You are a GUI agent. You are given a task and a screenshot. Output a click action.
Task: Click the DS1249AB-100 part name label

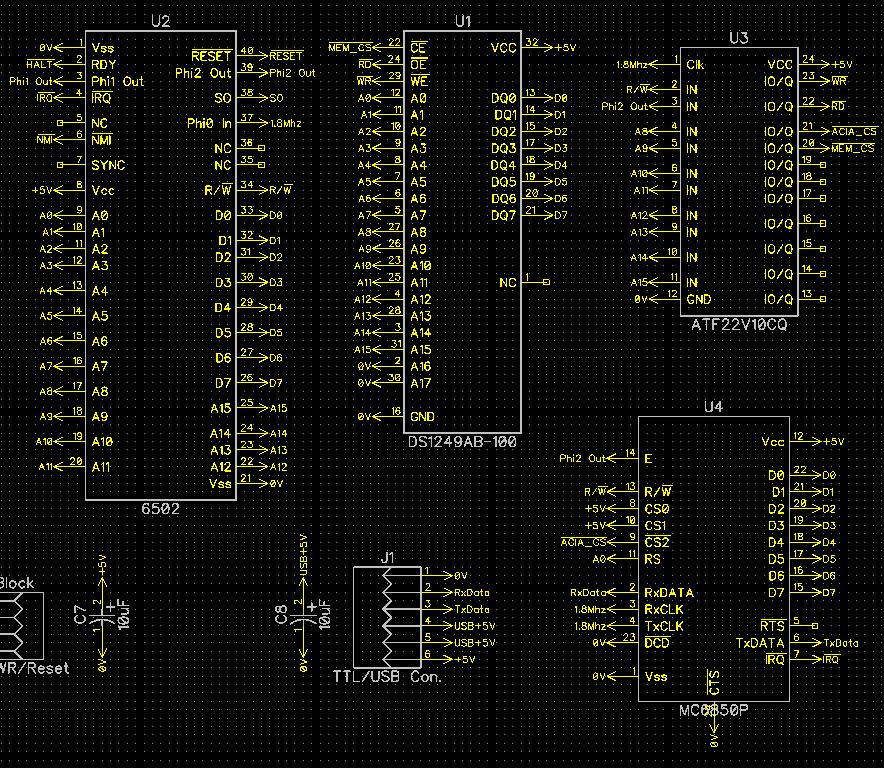click(x=463, y=441)
